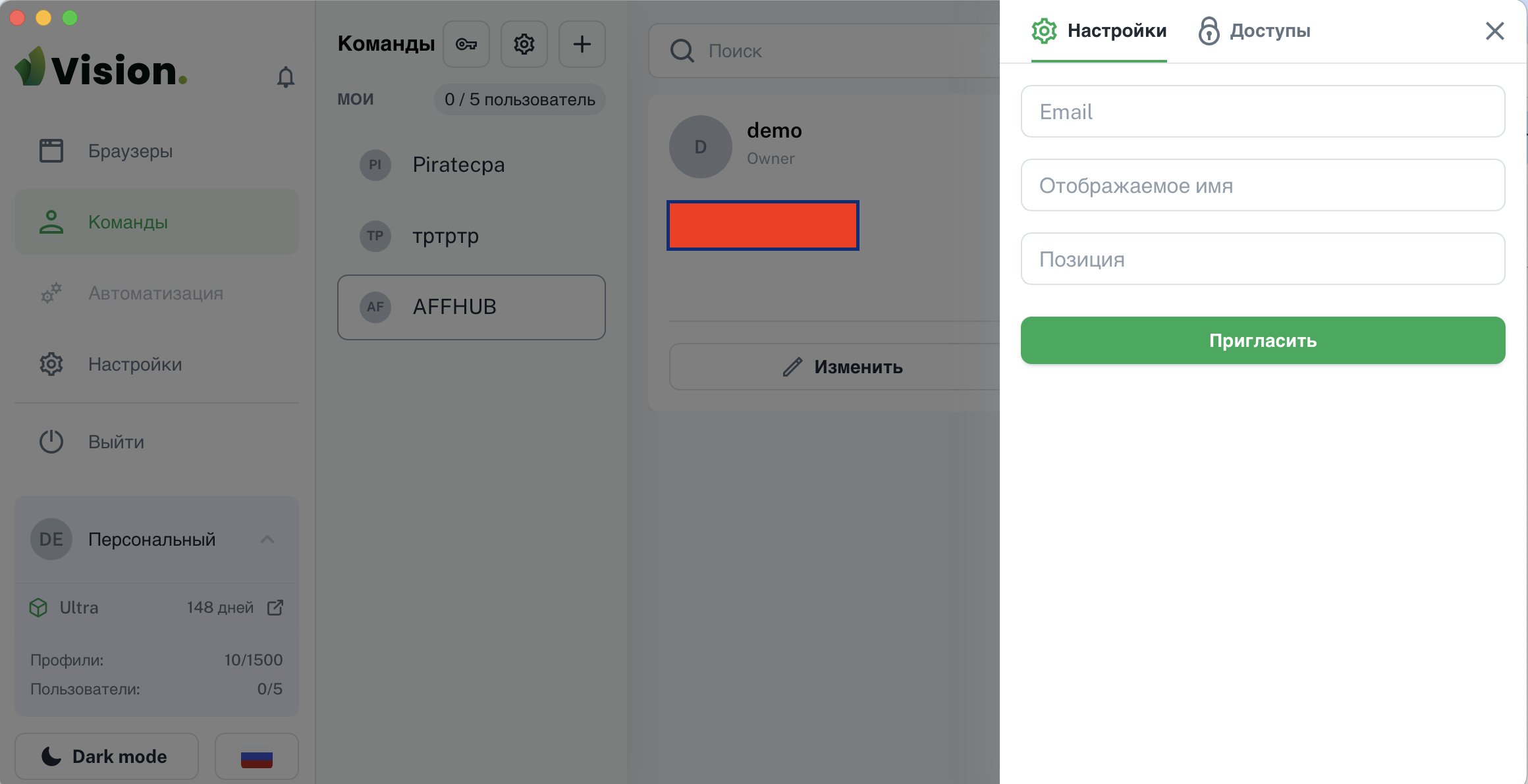This screenshot has height=784, width=1528.
Task: Open the notifications bell
Action: [285, 77]
